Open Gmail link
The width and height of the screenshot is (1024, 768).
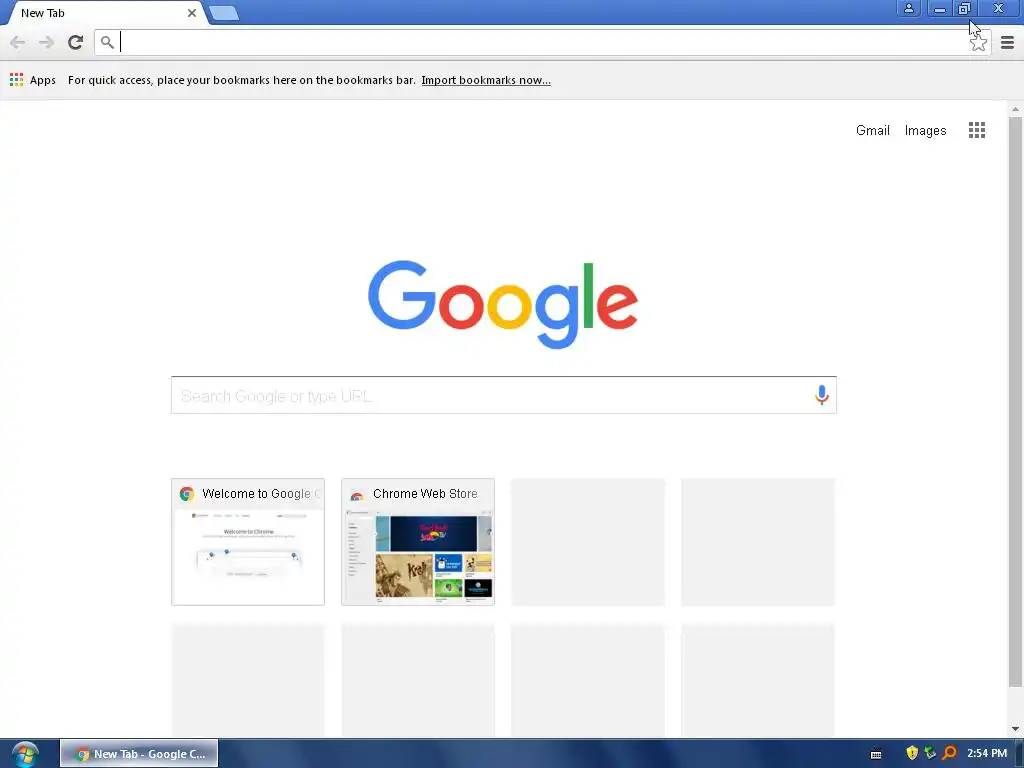pyautogui.click(x=872, y=131)
